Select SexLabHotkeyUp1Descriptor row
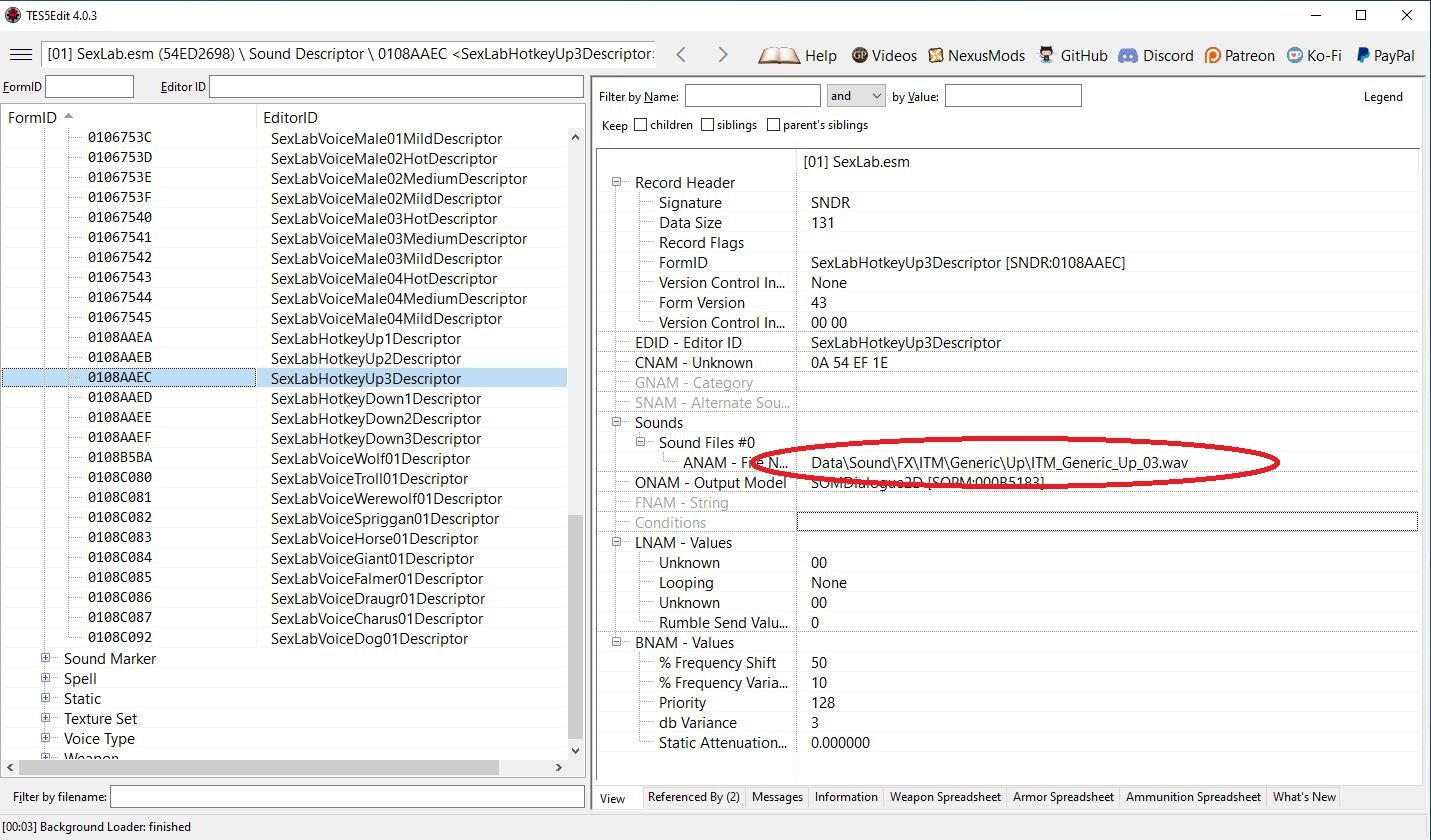The image size is (1431, 840). [x=284, y=338]
